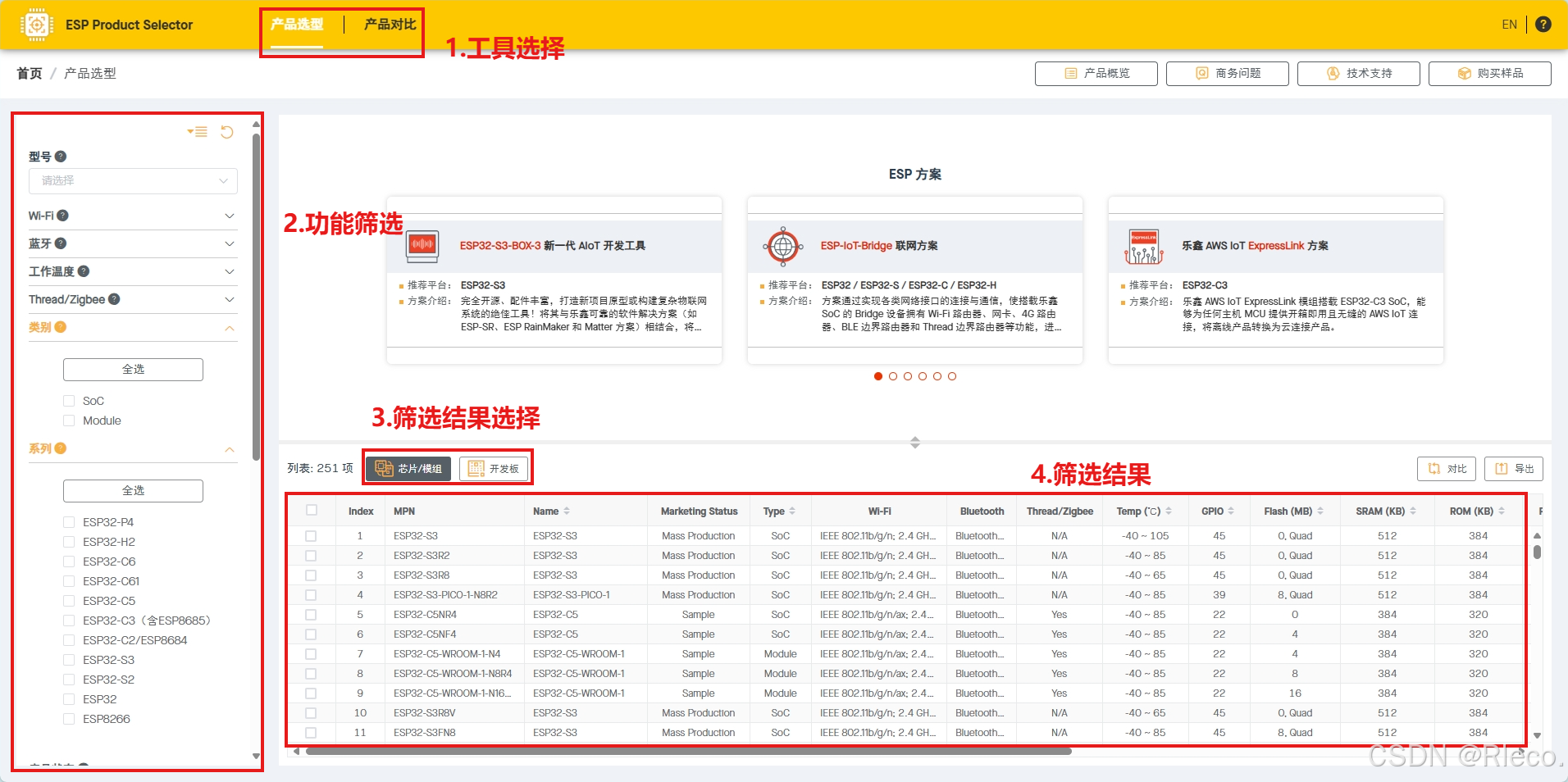Viewport: 1568px width, 782px height.
Task: Click the table vertical scrollbar thumb
Action: [1537, 552]
